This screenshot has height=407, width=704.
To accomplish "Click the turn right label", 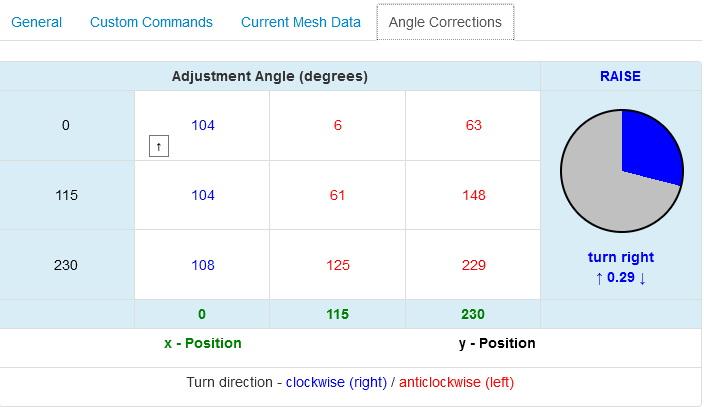I will tap(621, 257).
